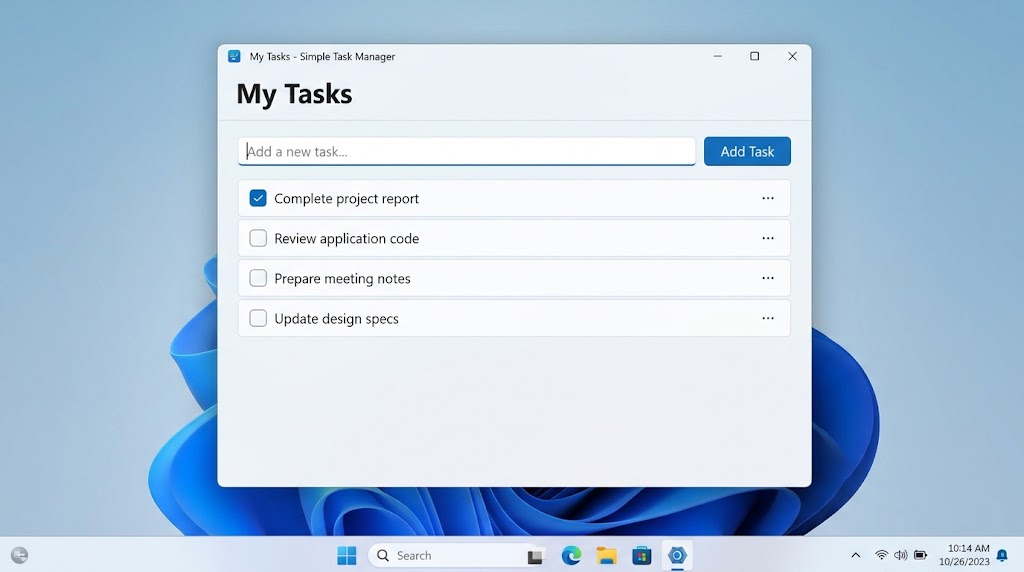Select the Prepare meeting notes text
Image resolution: width=1024 pixels, height=572 pixels.
pos(342,279)
